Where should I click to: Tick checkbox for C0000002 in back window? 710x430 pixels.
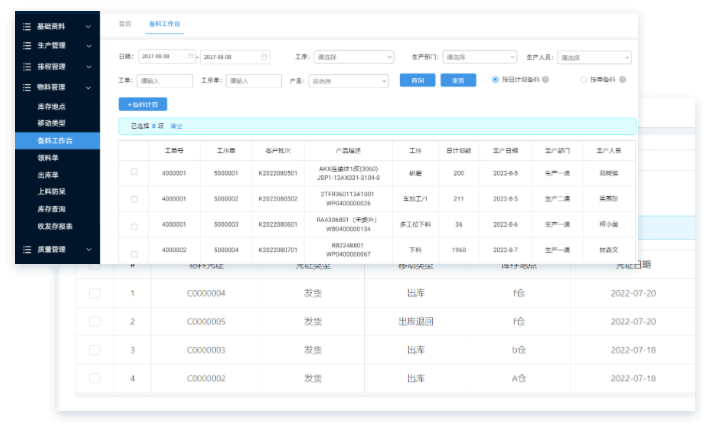coord(95,378)
